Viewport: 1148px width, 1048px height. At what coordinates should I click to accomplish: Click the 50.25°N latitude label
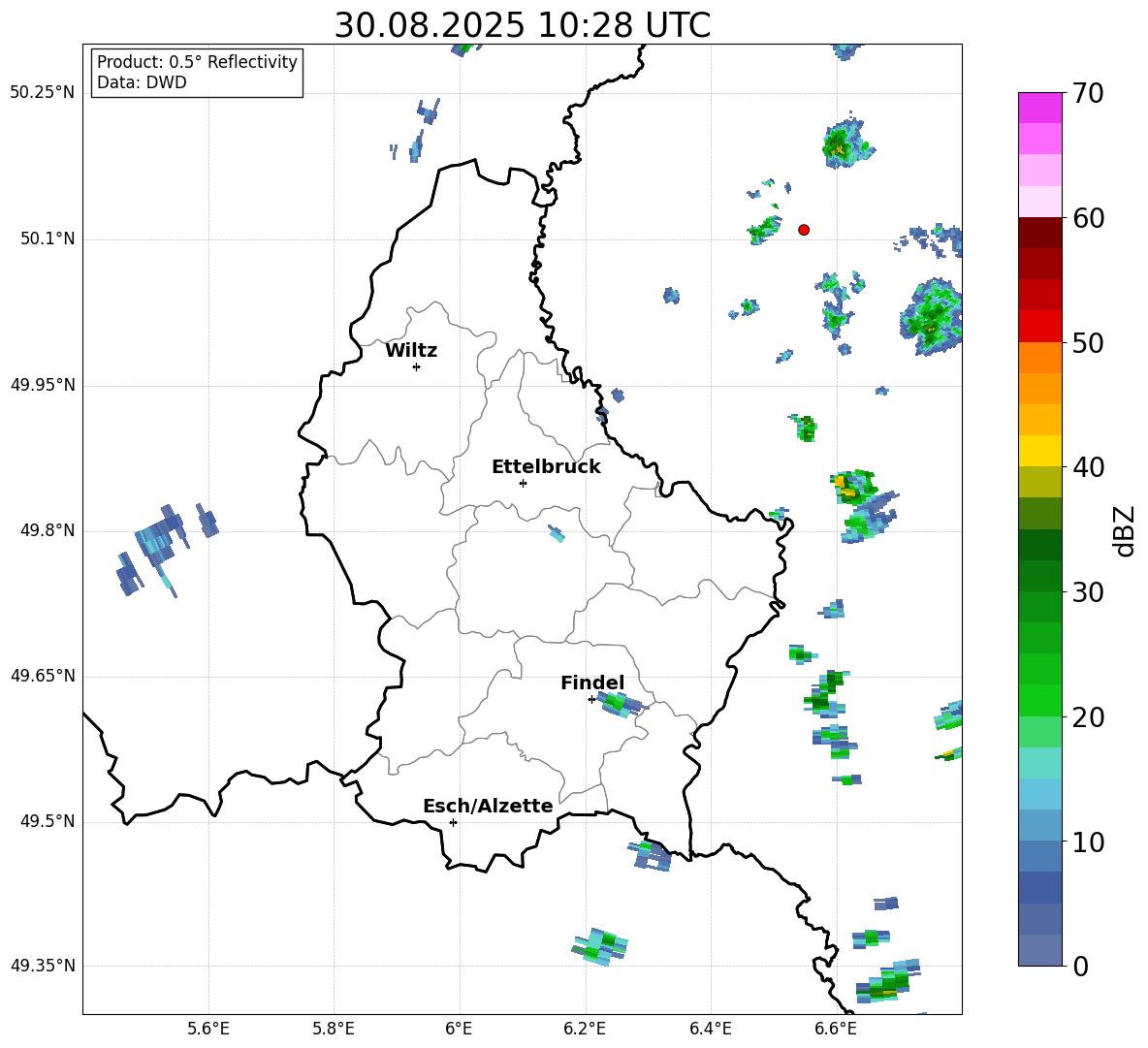click(43, 93)
